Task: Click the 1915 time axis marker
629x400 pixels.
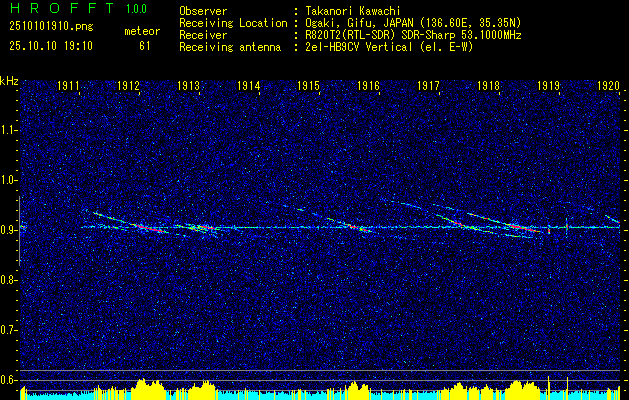Action: point(308,85)
